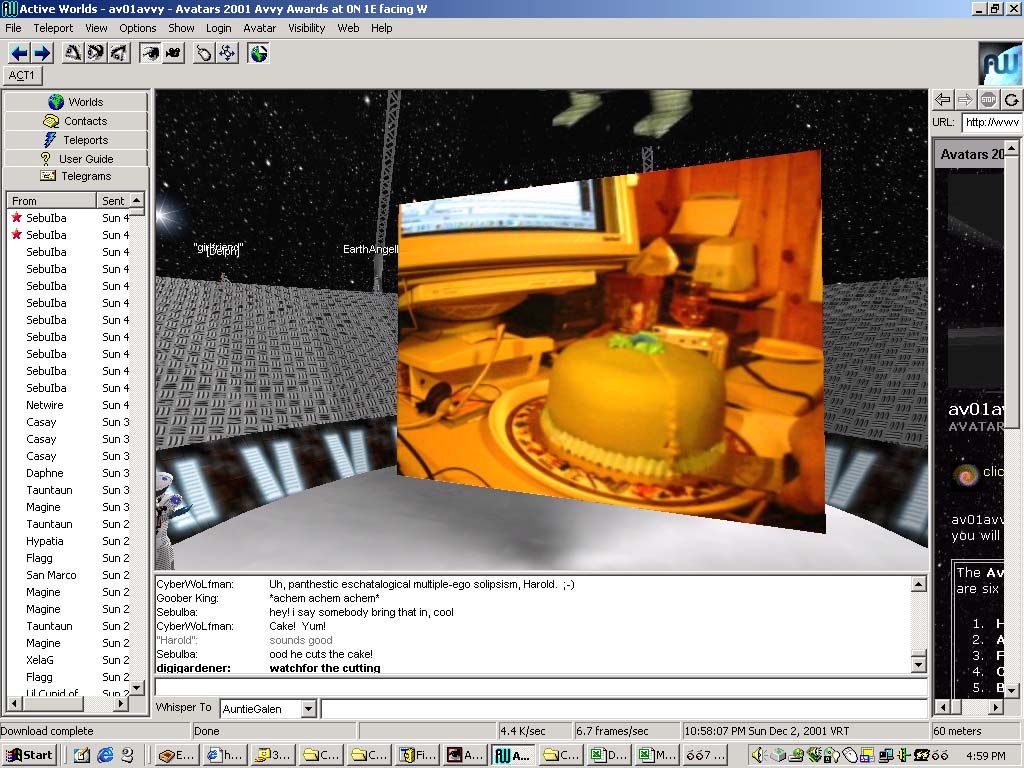Click the globe web view toolbar icon
1024x768 pixels.
tap(259, 53)
